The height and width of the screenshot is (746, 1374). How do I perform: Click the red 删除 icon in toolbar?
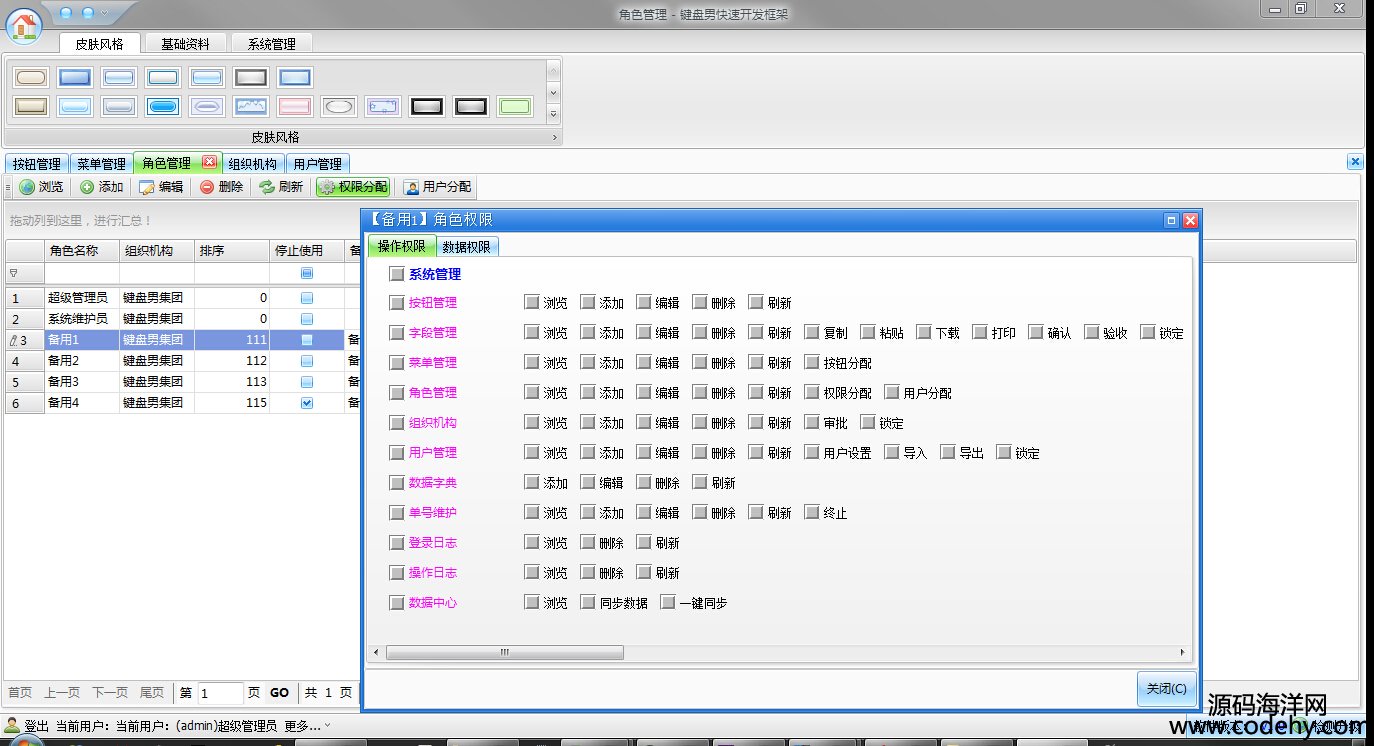[207, 187]
